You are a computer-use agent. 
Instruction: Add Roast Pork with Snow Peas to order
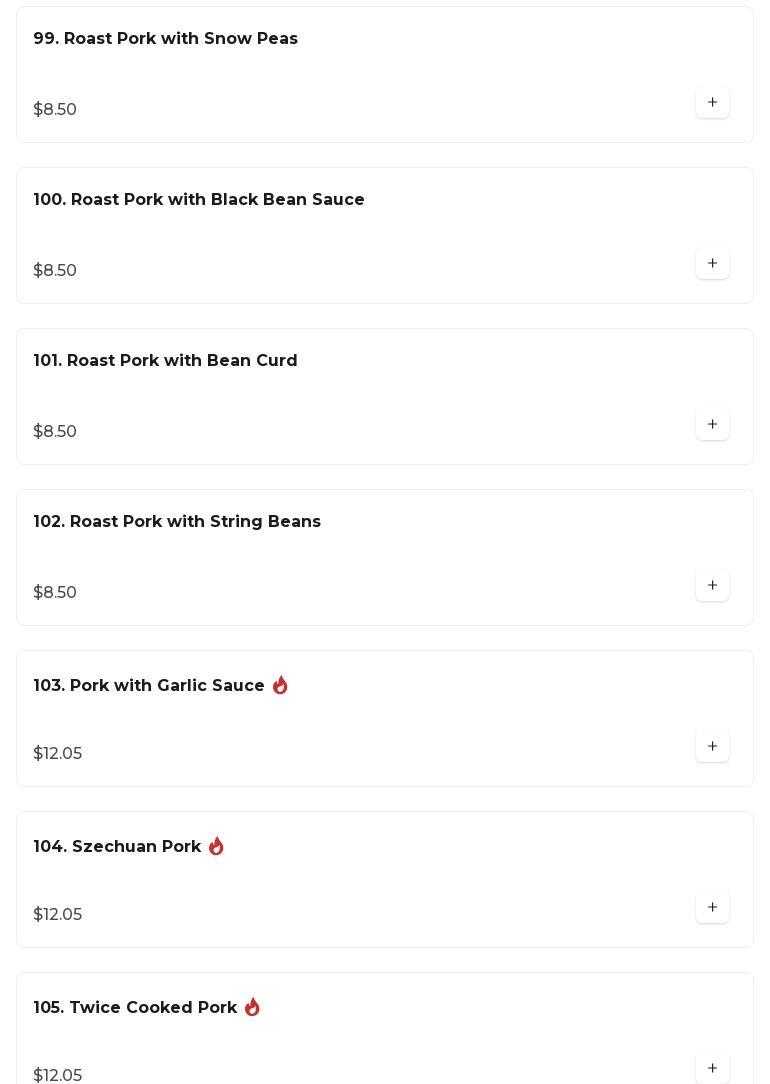[x=712, y=102]
